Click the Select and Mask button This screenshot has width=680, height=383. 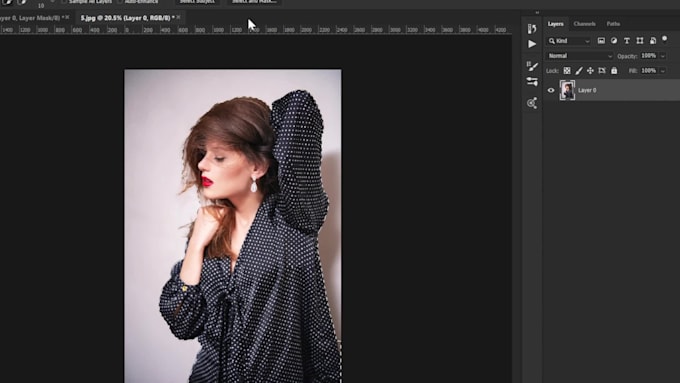coord(254,2)
